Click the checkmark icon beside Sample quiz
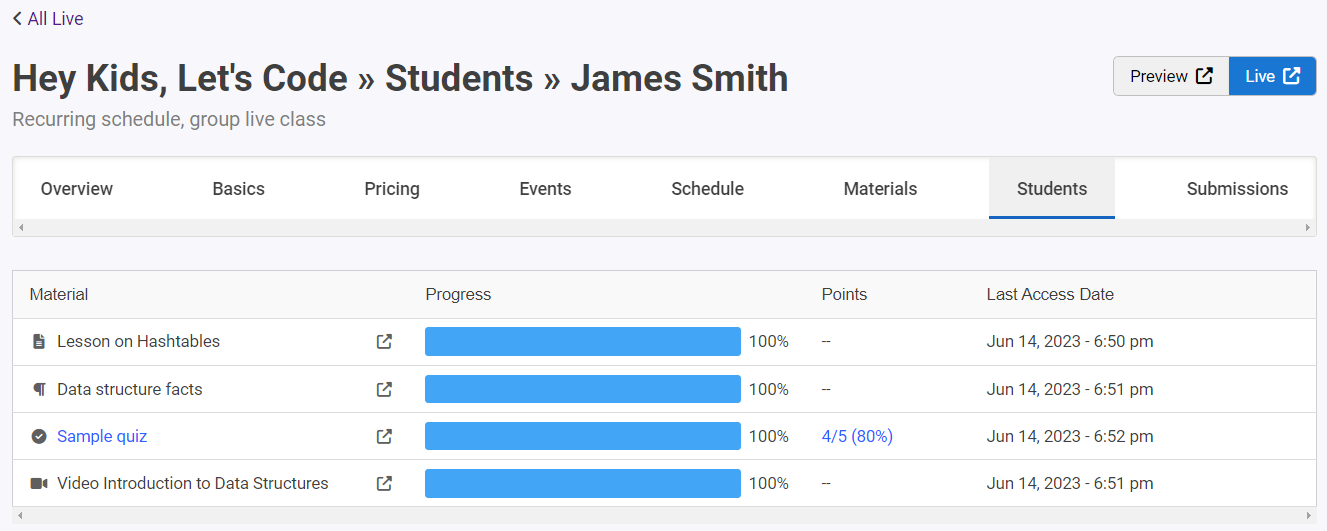1327x531 pixels. [x=39, y=436]
